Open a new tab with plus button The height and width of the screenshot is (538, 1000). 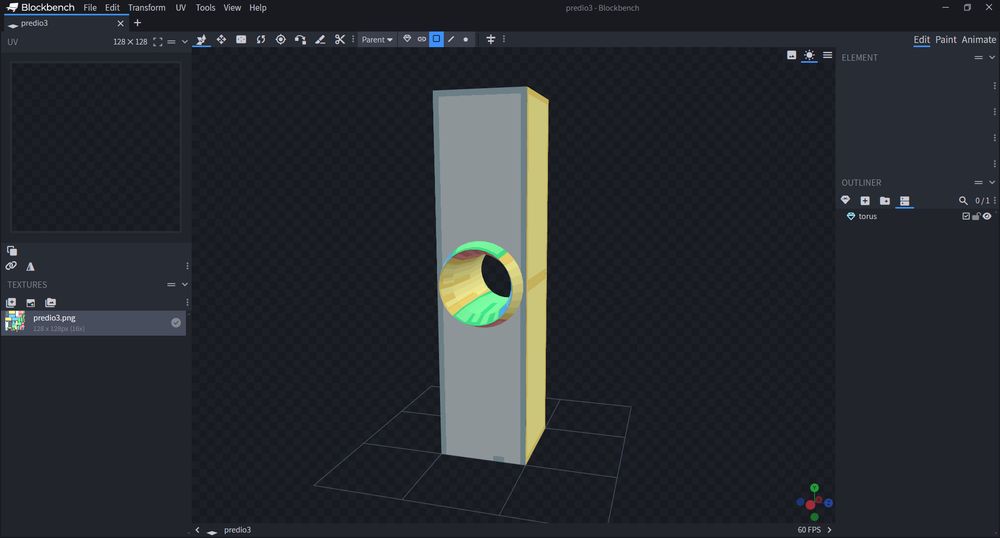(x=137, y=23)
